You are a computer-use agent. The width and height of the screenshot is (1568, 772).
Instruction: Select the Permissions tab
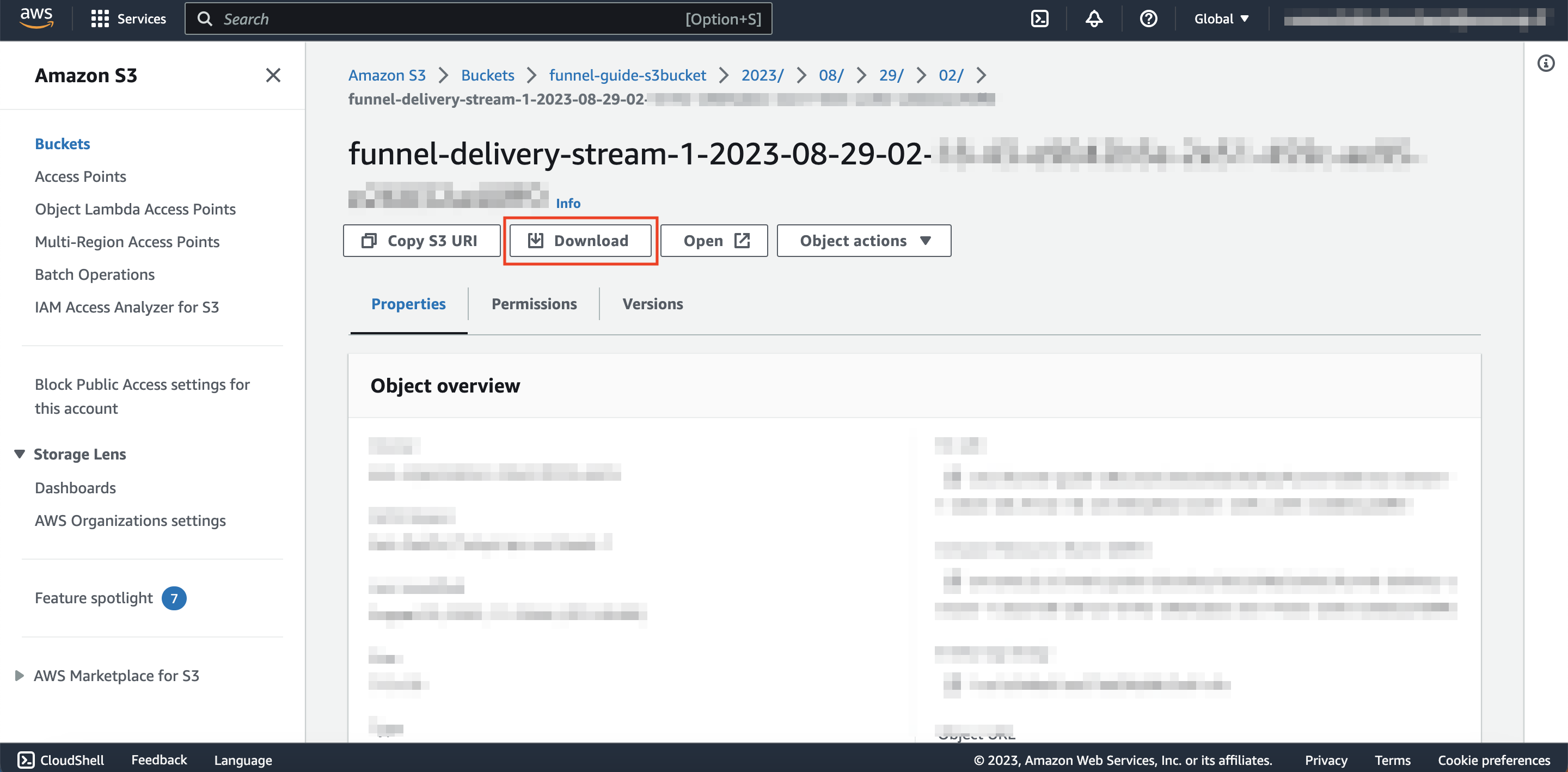534,304
